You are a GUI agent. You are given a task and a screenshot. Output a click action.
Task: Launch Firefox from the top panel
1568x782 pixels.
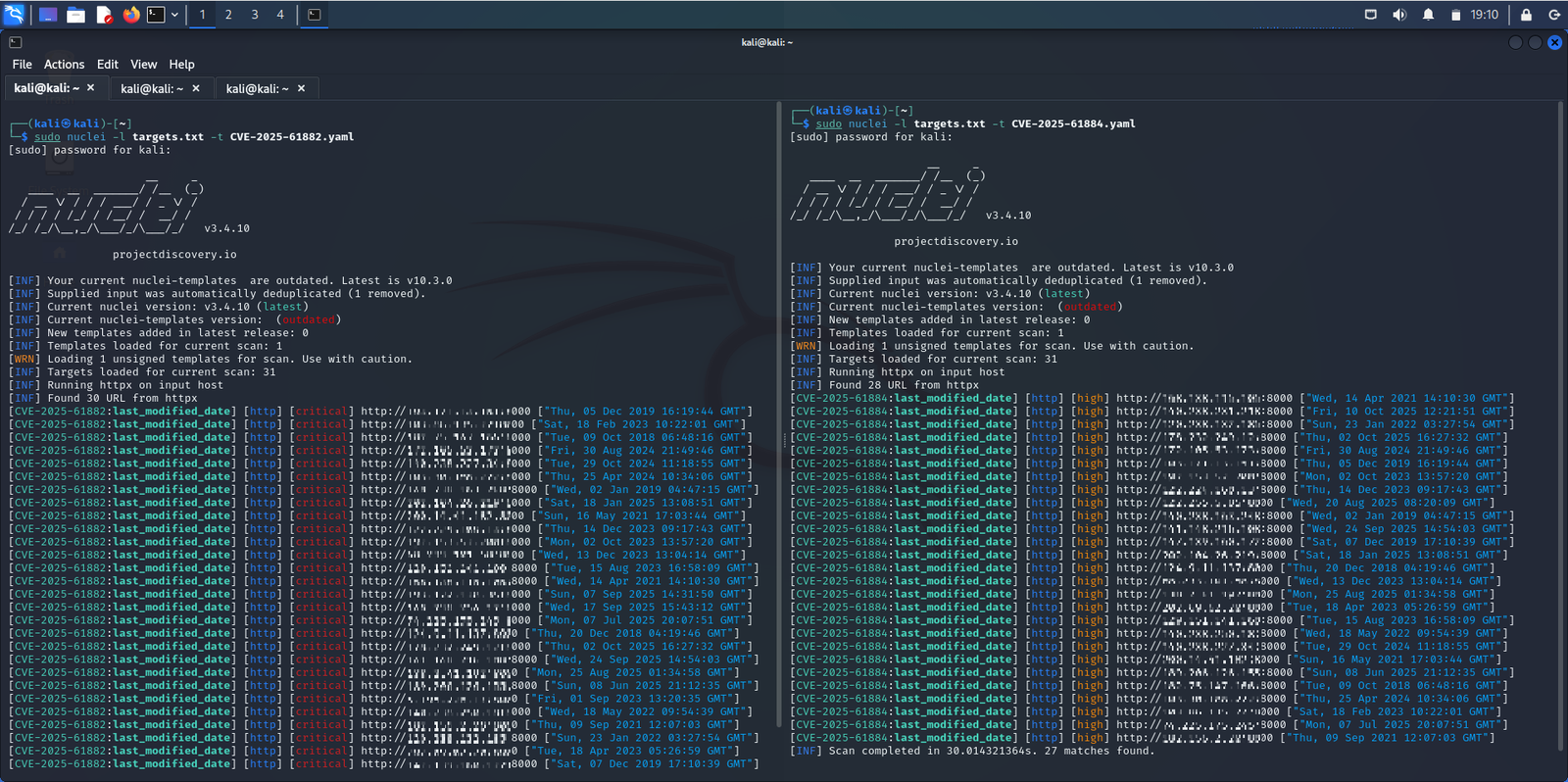coord(131,15)
